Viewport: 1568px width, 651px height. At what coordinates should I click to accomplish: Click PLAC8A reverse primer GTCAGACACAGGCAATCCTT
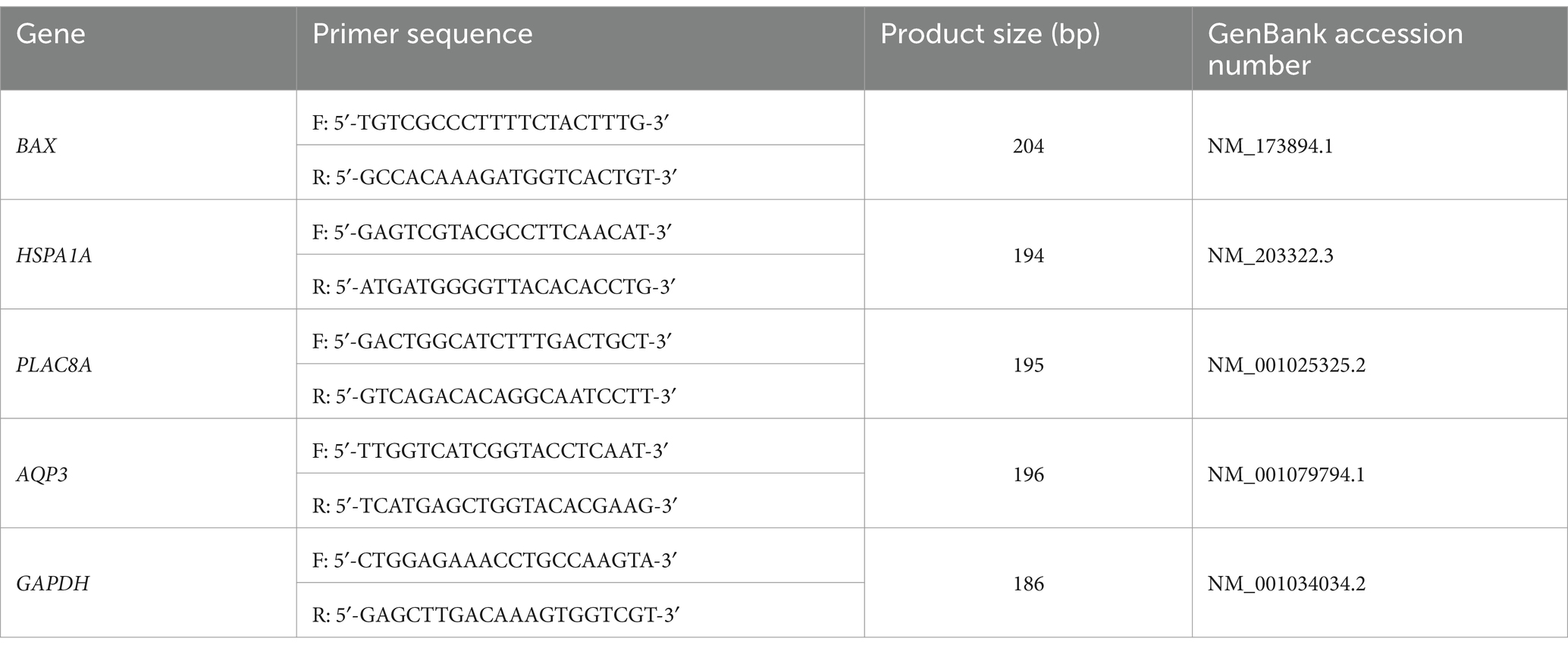pos(494,396)
